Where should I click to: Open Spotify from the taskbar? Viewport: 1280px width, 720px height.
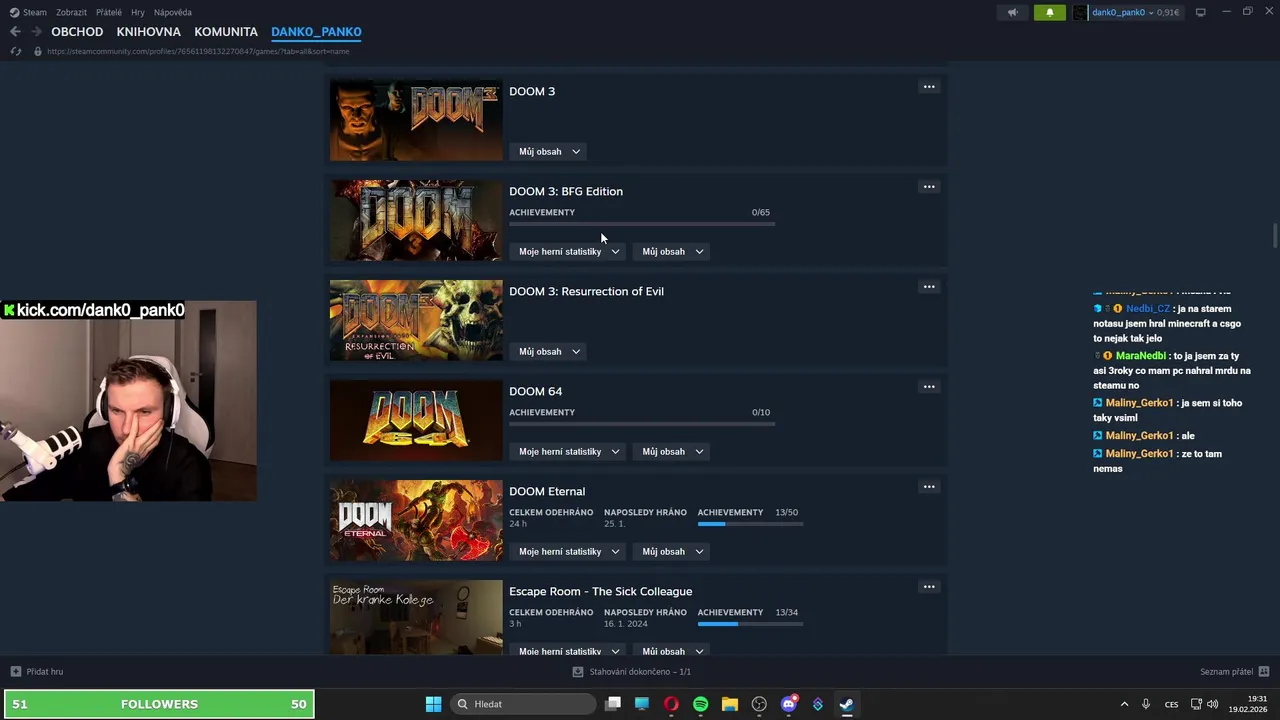[700, 704]
